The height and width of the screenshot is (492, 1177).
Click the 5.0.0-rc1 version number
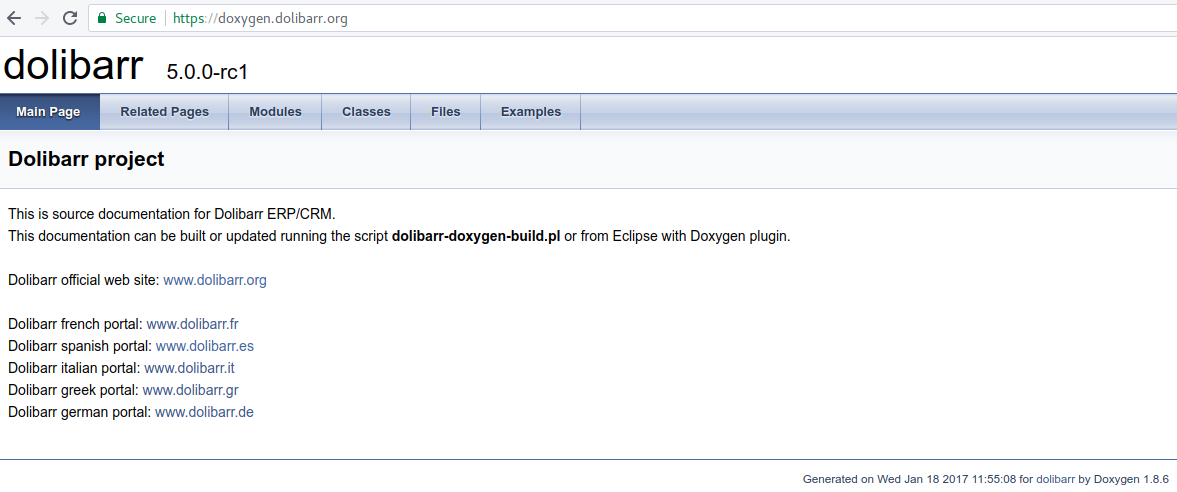click(207, 72)
